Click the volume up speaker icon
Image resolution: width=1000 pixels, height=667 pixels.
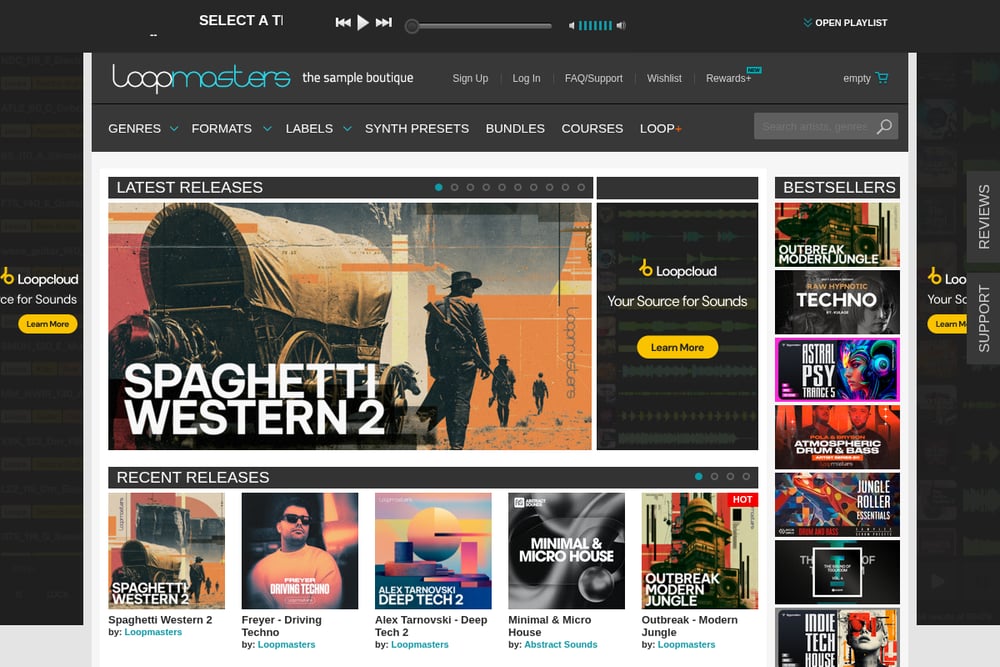click(x=621, y=26)
